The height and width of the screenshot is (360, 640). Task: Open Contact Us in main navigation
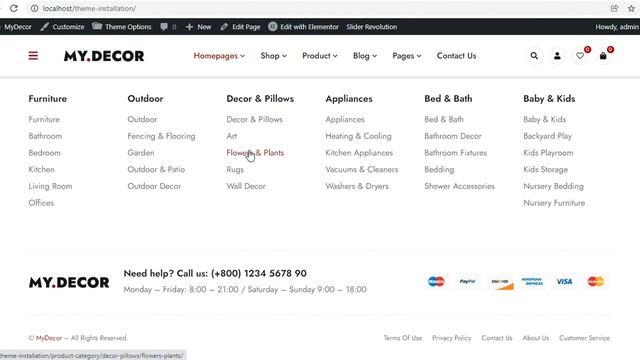pos(456,56)
